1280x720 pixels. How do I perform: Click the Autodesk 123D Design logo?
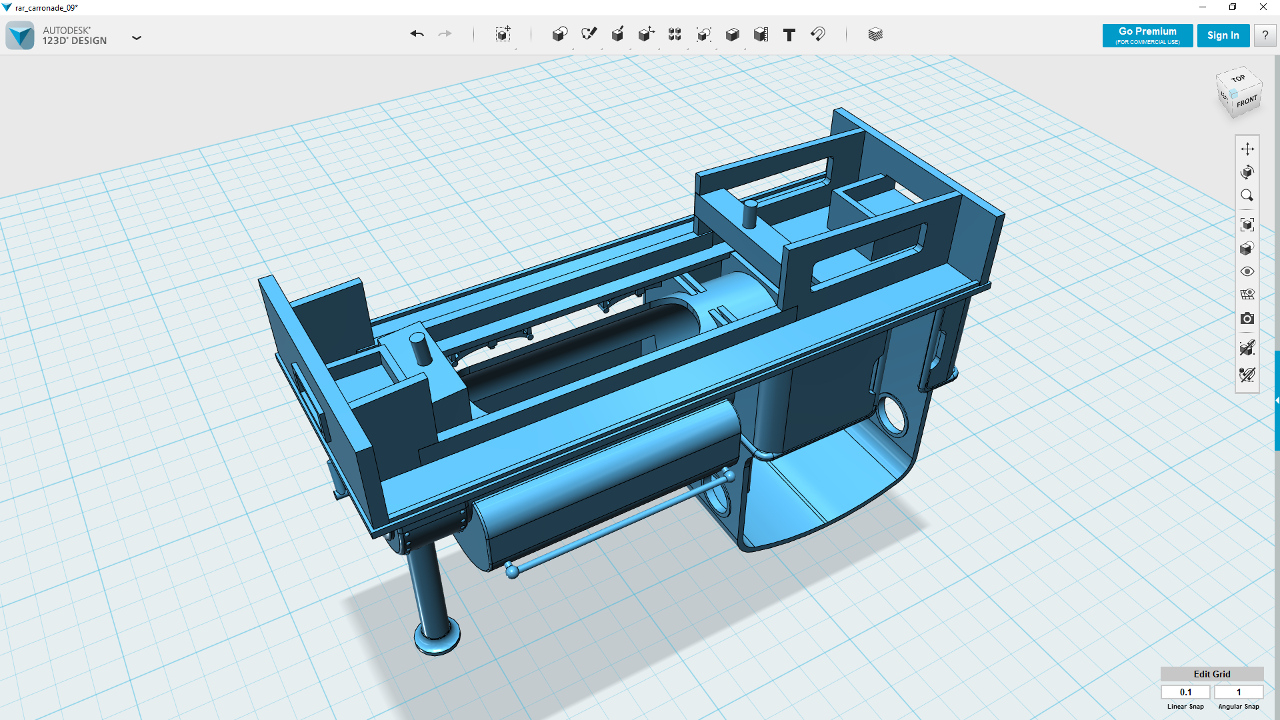20,36
